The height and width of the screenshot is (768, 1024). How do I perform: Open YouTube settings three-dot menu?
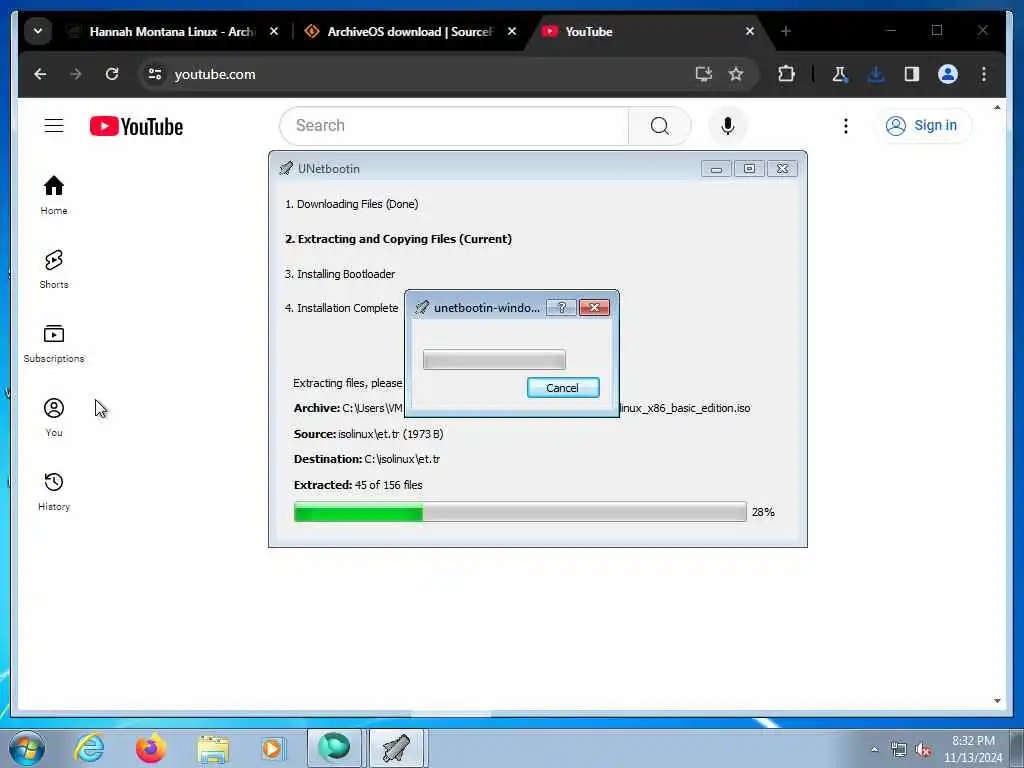pyautogui.click(x=846, y=125)
